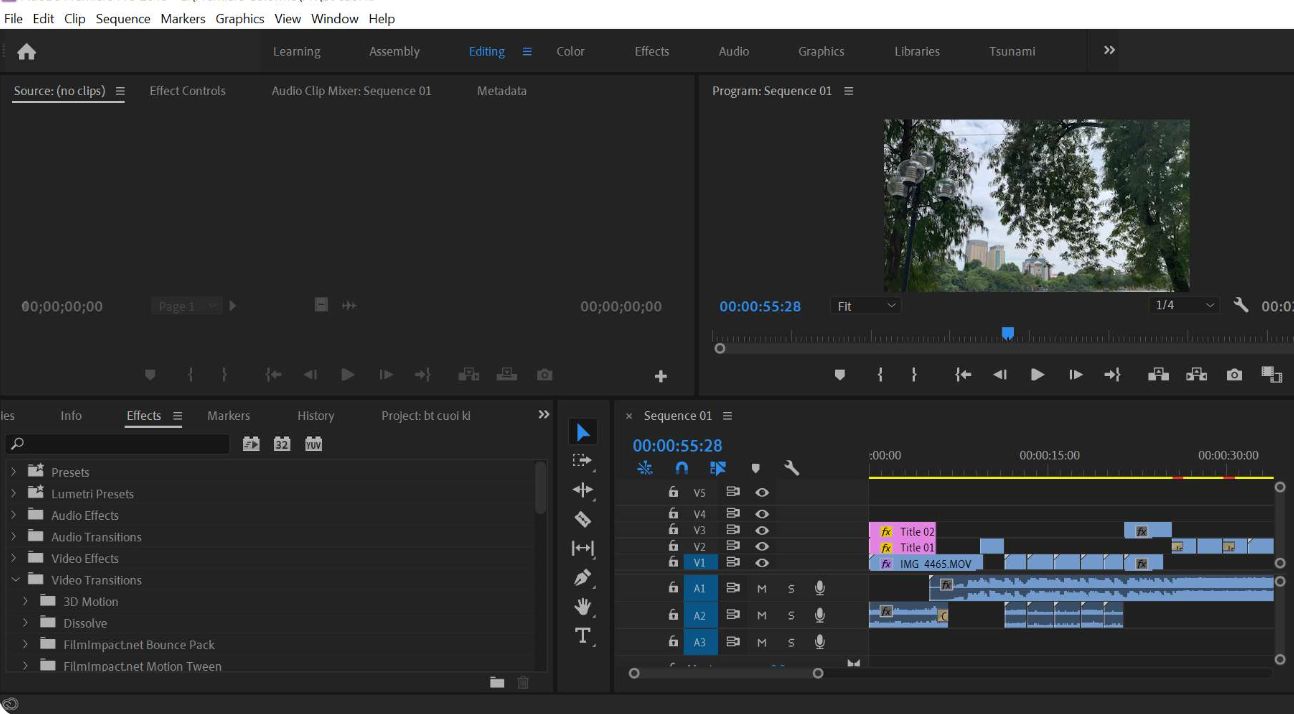Pick the Razor tool
Viewport: 1294px width, 714px height.
pyautogui.click(x=583, y=519)
